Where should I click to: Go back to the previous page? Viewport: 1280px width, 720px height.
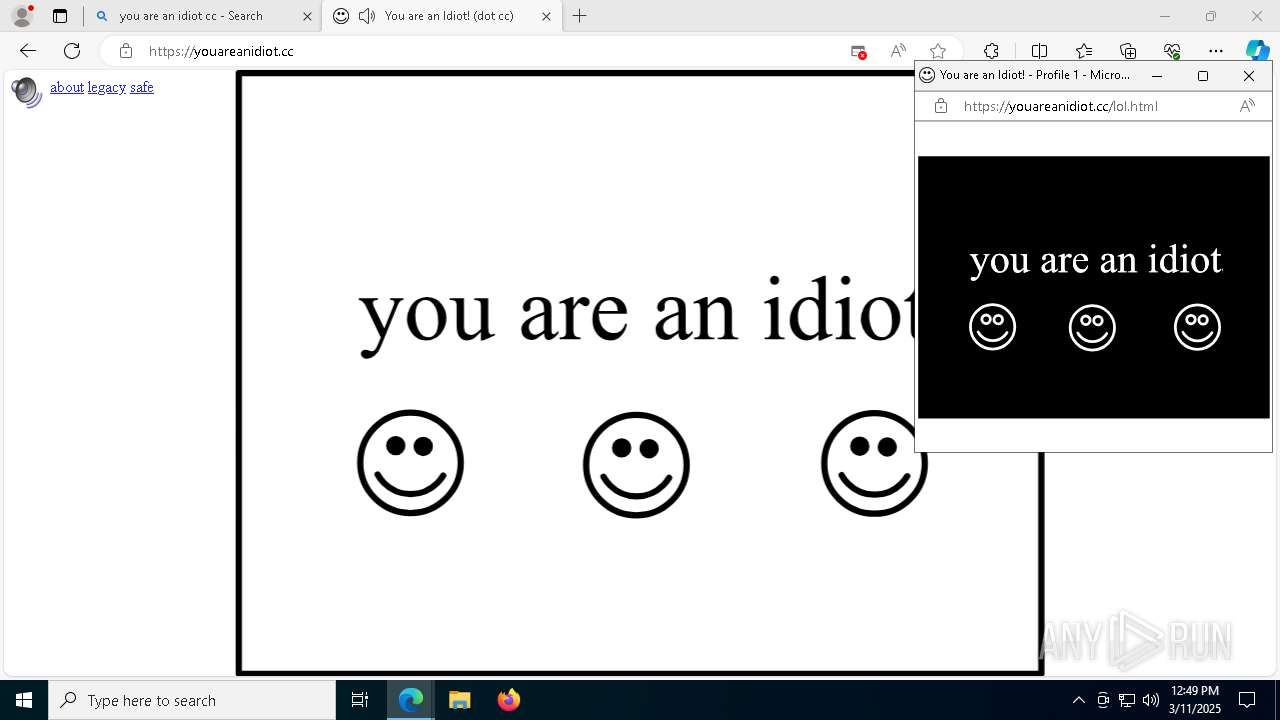click(28, 51)
